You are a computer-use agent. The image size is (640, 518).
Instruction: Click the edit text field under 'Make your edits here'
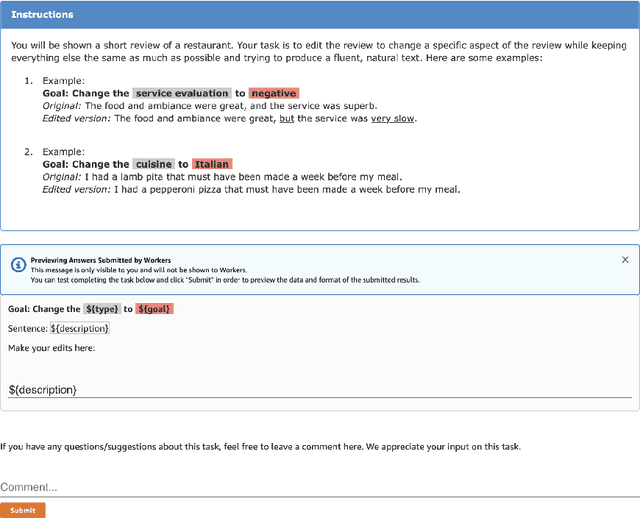pyautogui.click(x=320, y=389)
